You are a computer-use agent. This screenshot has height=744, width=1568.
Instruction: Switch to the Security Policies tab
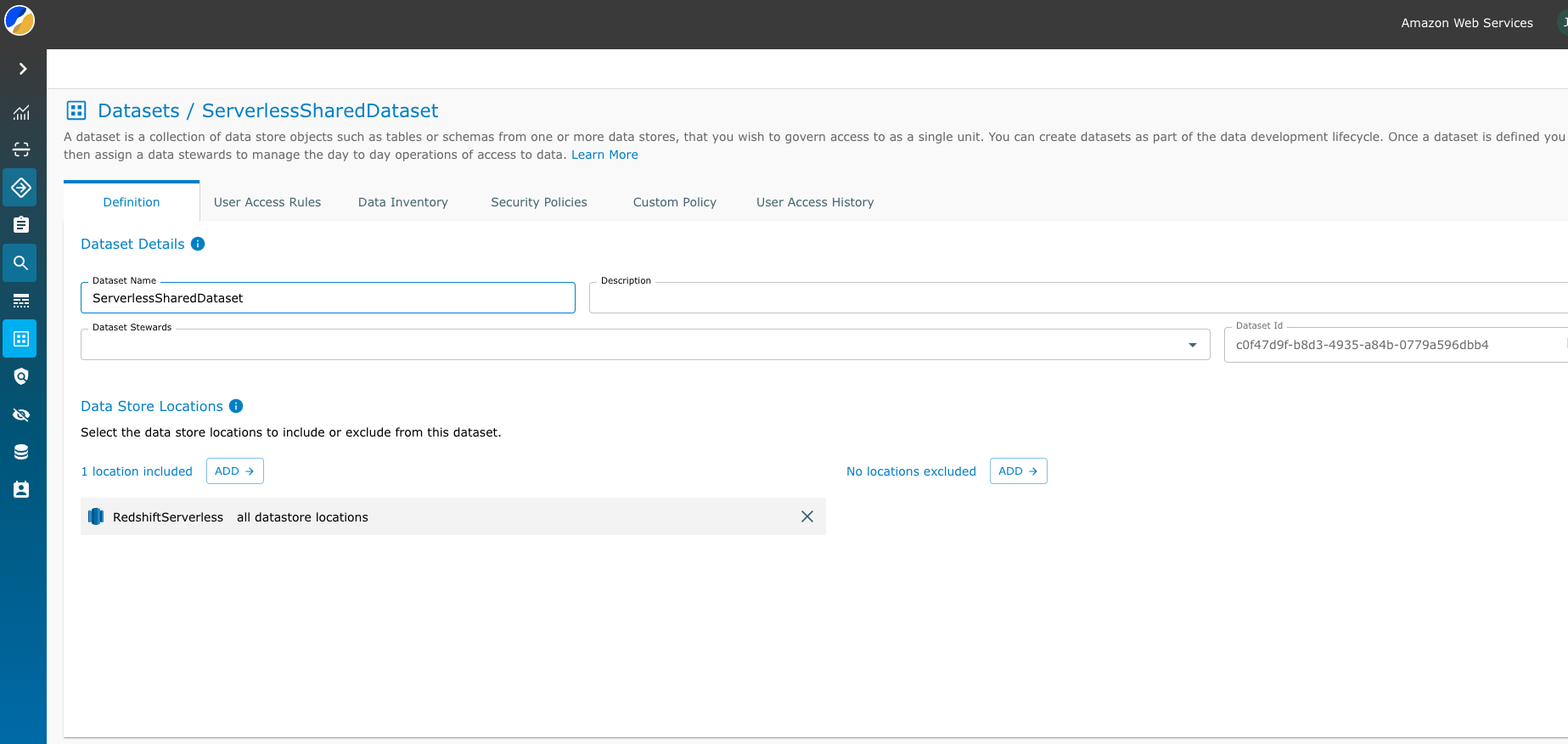(539, 202)
